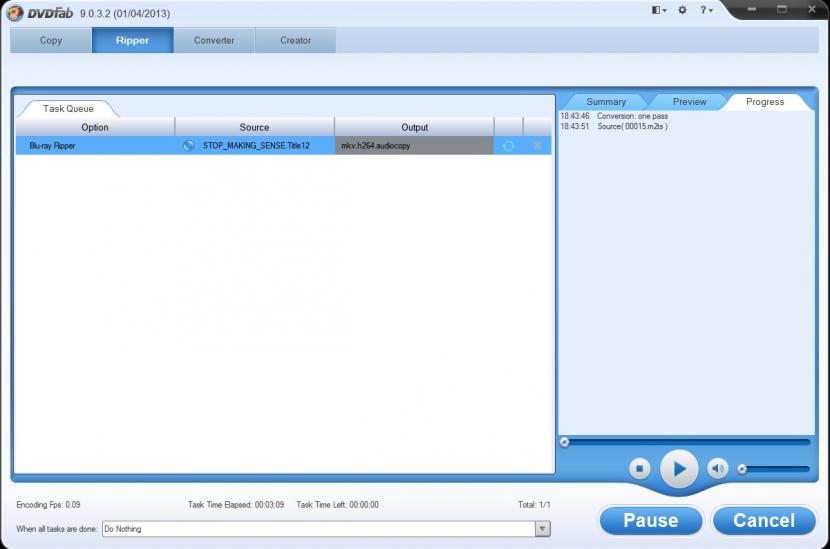Click the DVDFab logo icon

pos(15,12)
